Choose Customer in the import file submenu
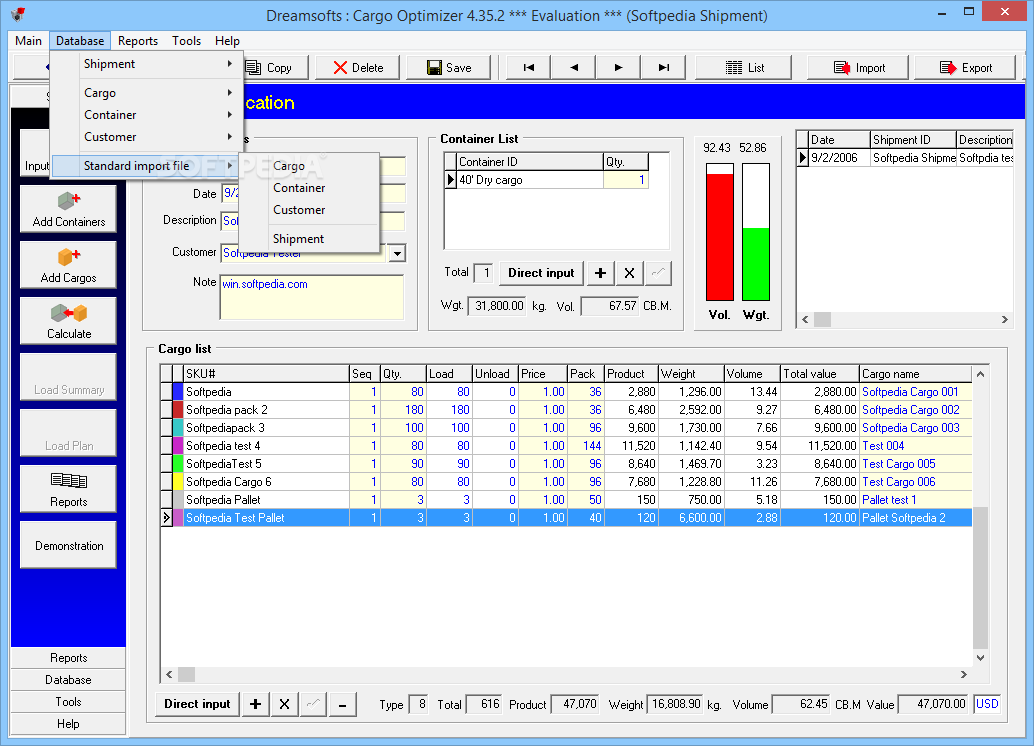Viewport: 1034px width, 746px height. 309,210
